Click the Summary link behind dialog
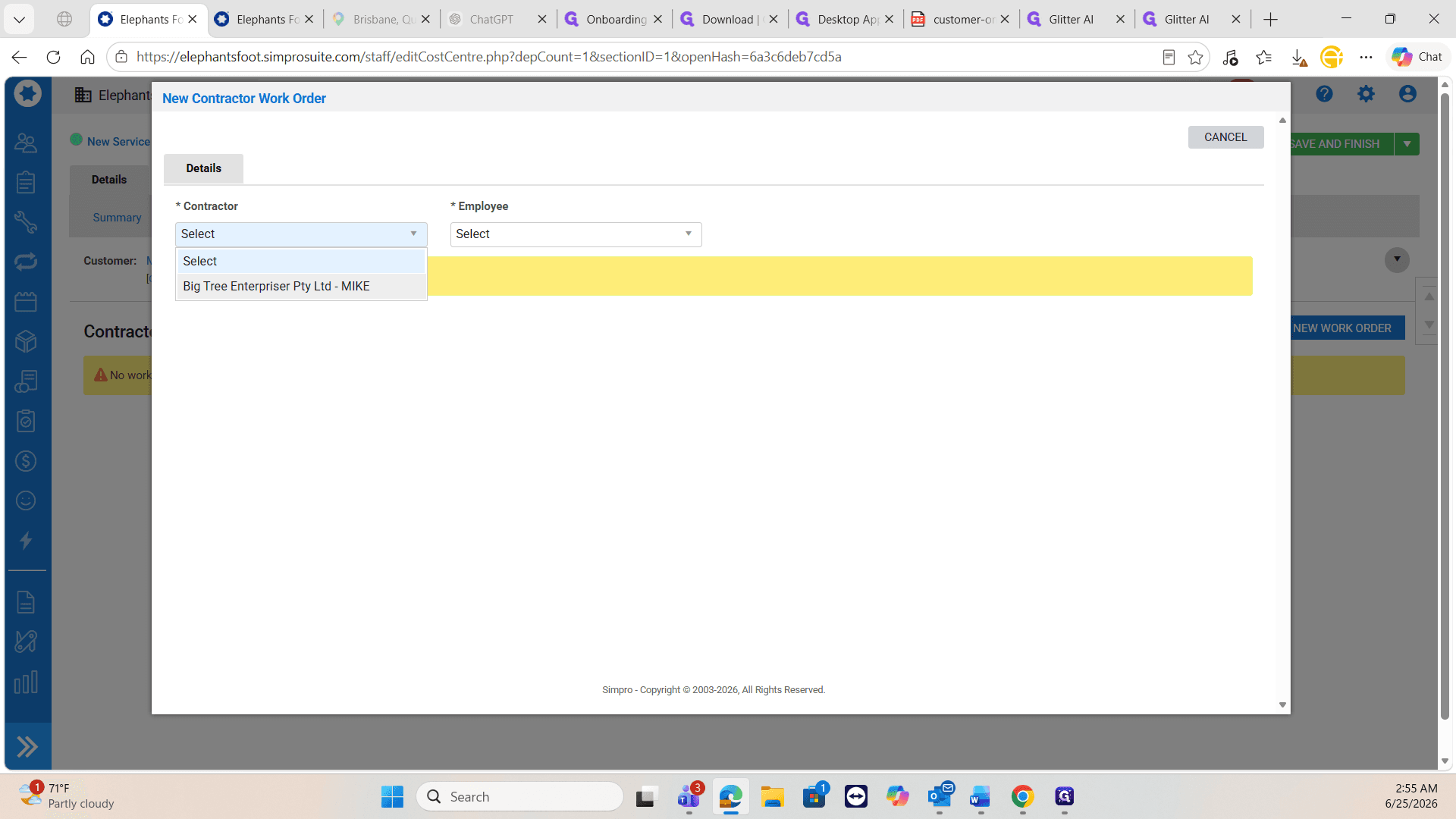Screen dimensions: 1456x819 click(117, 218)
